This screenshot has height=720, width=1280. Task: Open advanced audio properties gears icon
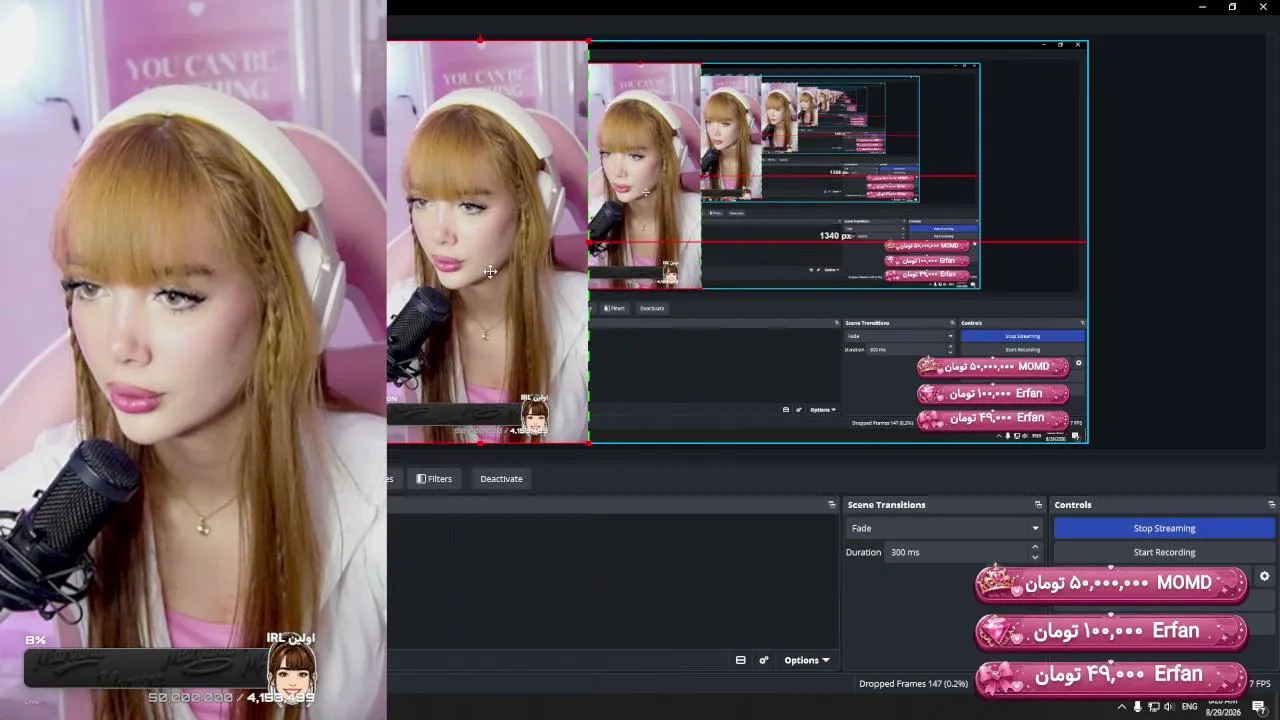[x=763, y=660]
